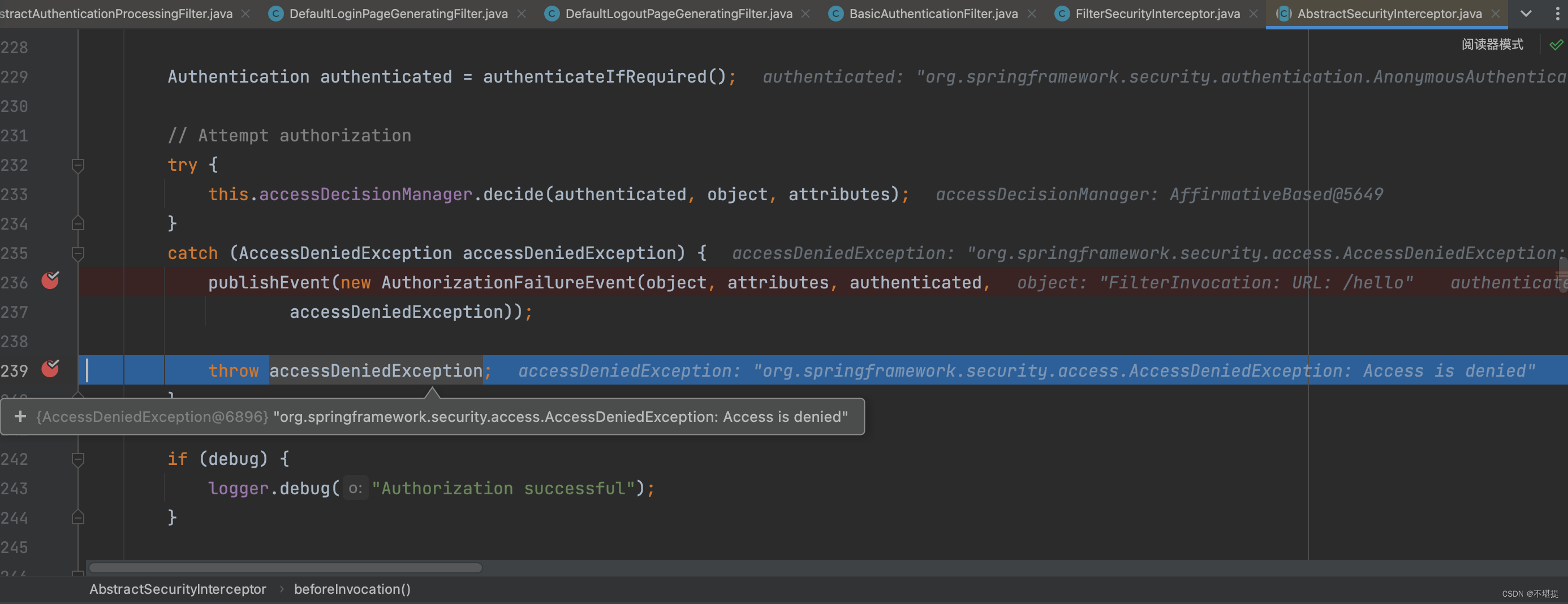
Task: Click the horizontal scrollbar of the editor
Action: click(x=286, y=567)
